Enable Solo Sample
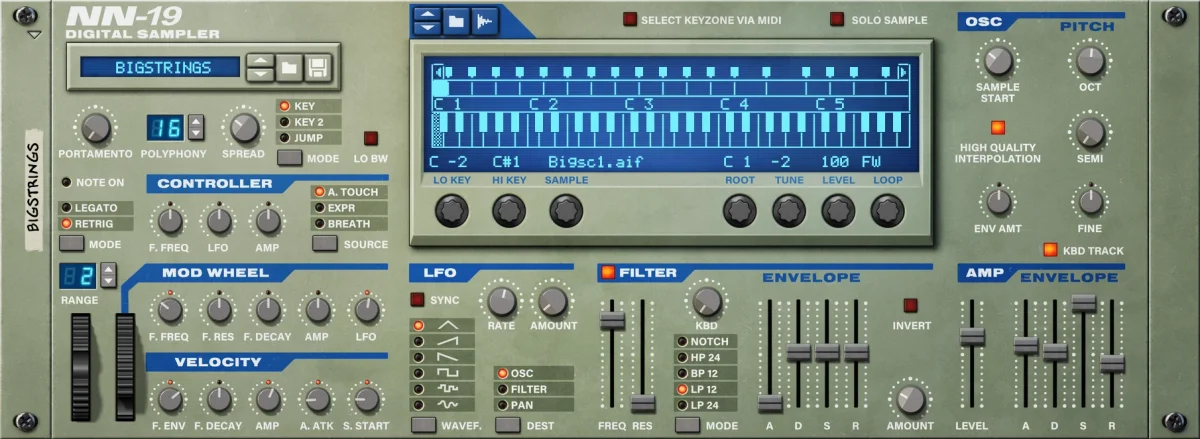 (836, 19)
